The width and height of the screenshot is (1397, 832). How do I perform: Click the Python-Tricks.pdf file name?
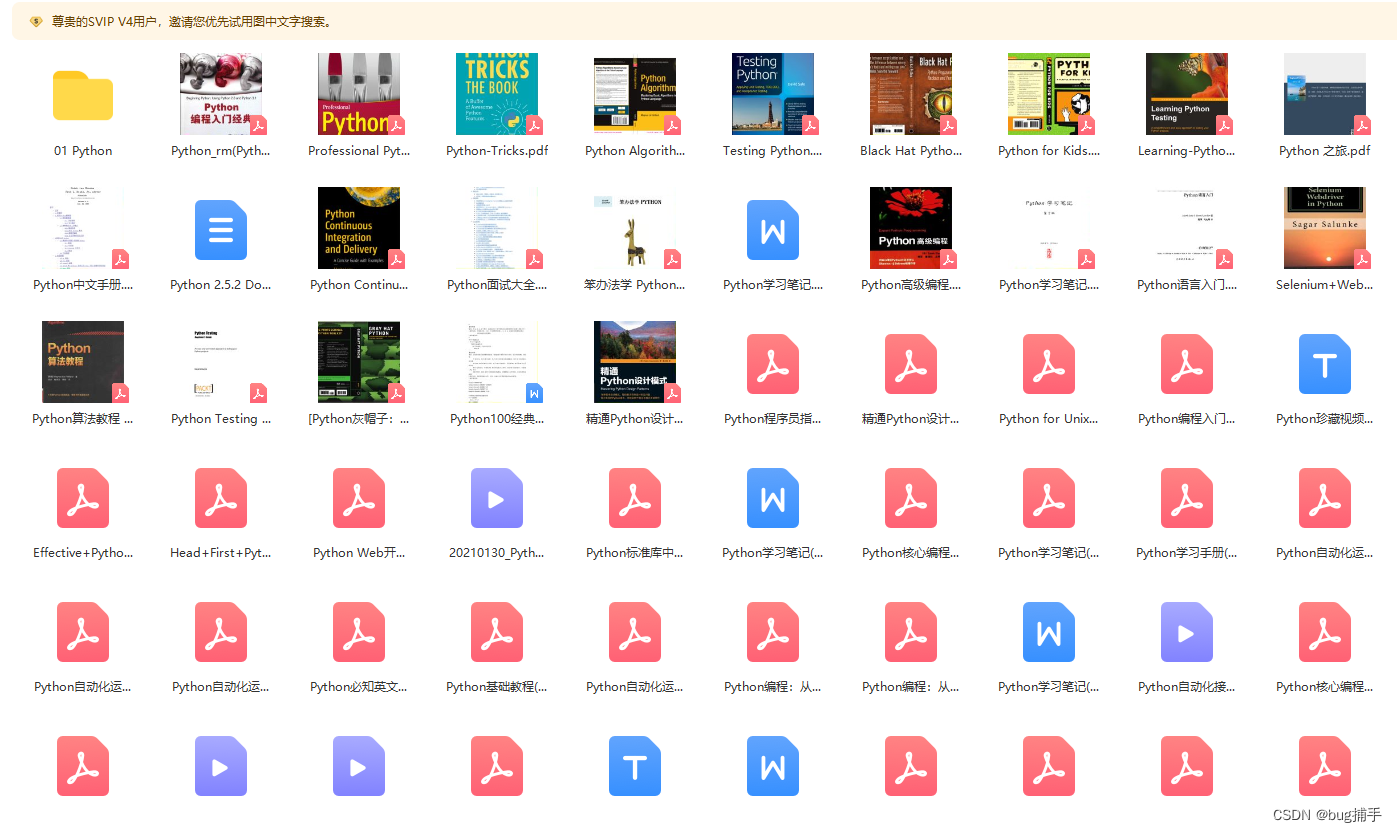coord(497,151)
